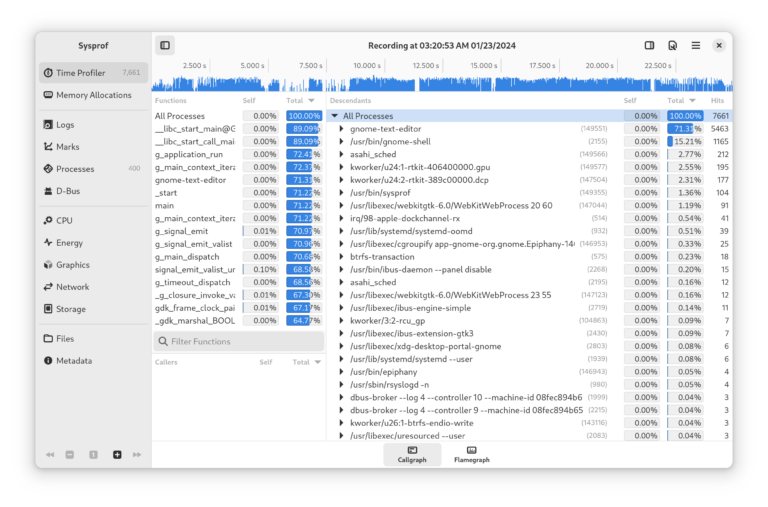The image size is (768, 507).
Task: Click the Files folder icon
Action: (x=48, y=338)
